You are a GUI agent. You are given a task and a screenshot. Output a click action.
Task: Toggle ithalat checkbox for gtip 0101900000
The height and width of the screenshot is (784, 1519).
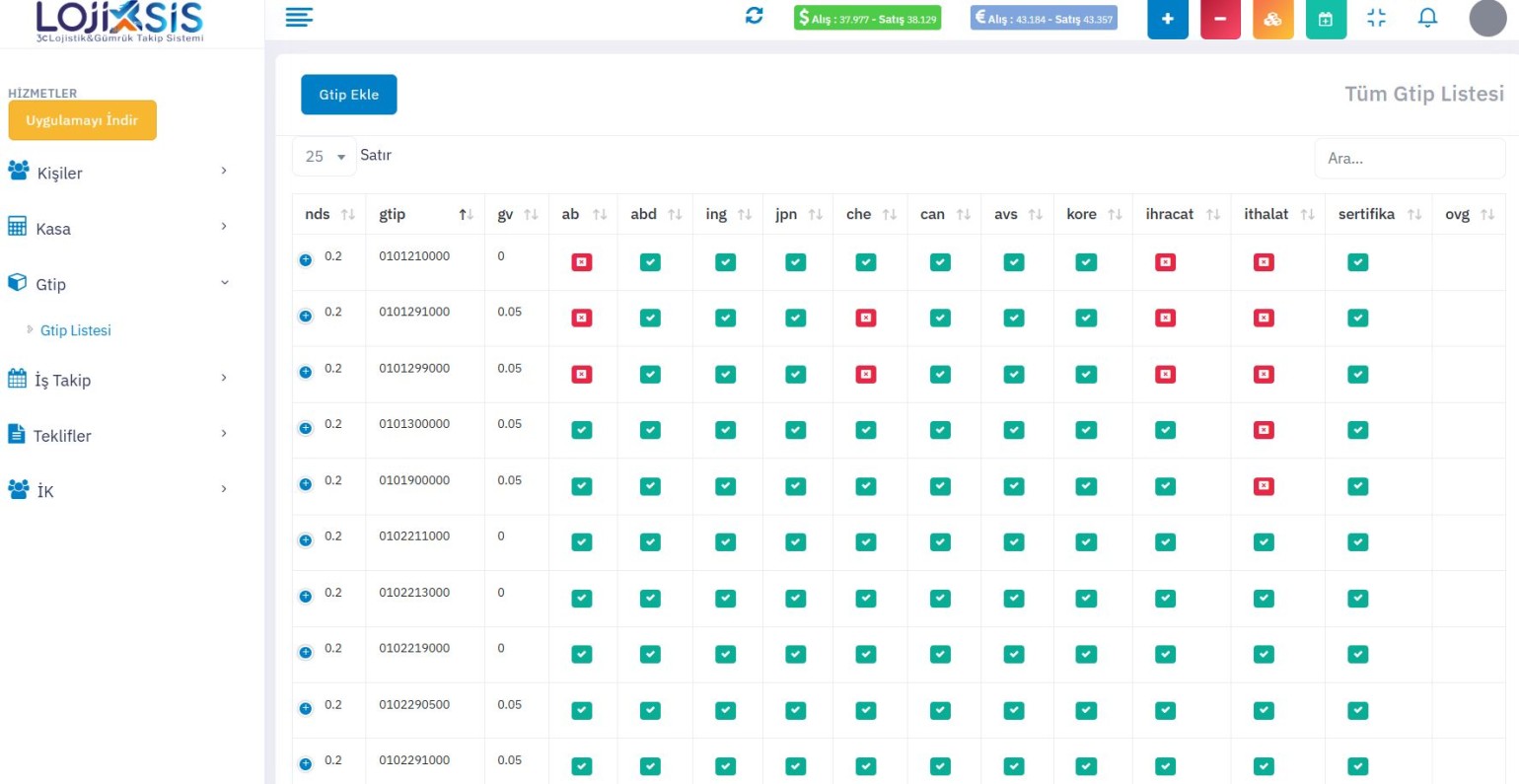pyautogui.click(x=1264, y=486)
